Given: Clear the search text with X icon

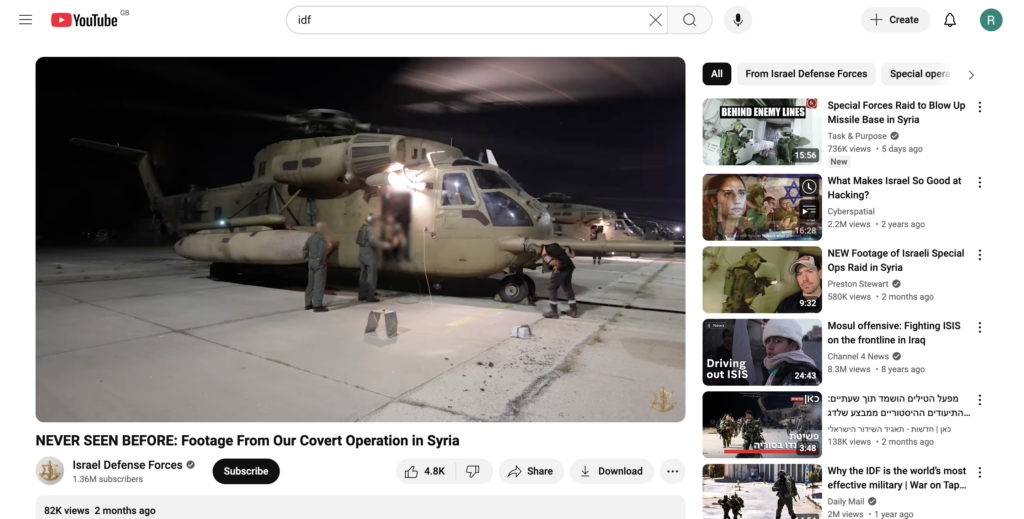Looking at the screenshot, I should point(655,20).
